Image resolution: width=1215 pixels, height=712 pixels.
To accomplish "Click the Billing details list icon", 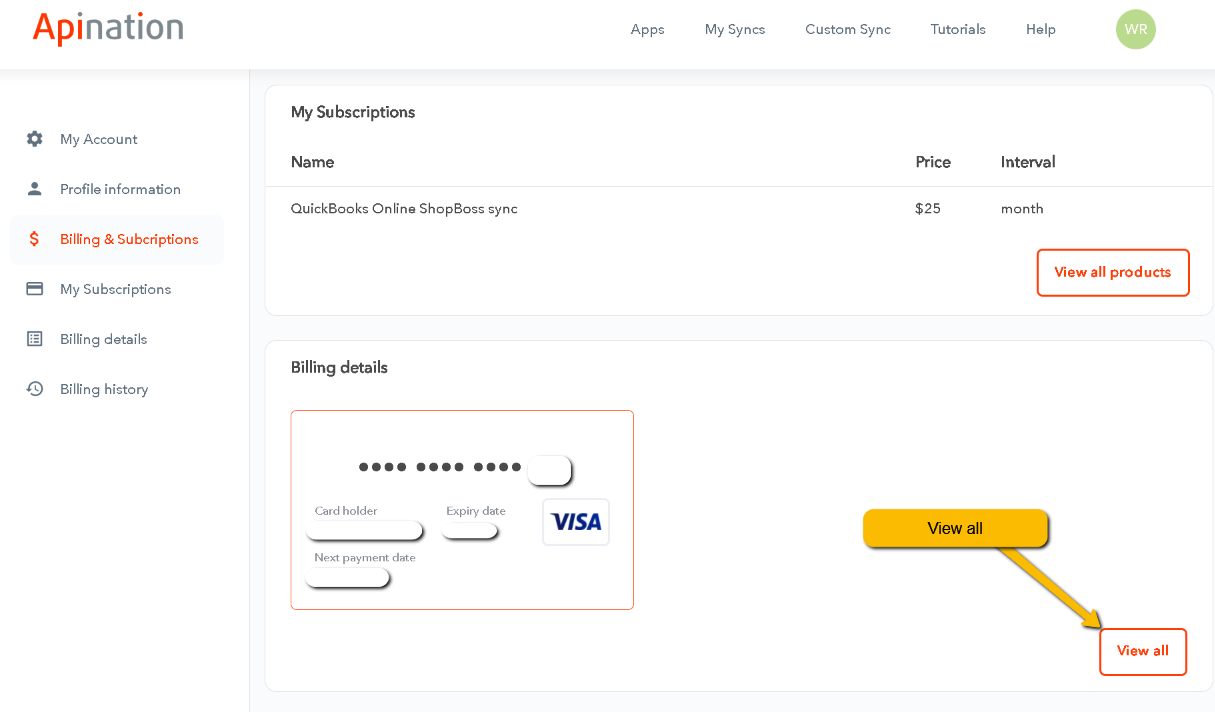I will coord(35,339).
